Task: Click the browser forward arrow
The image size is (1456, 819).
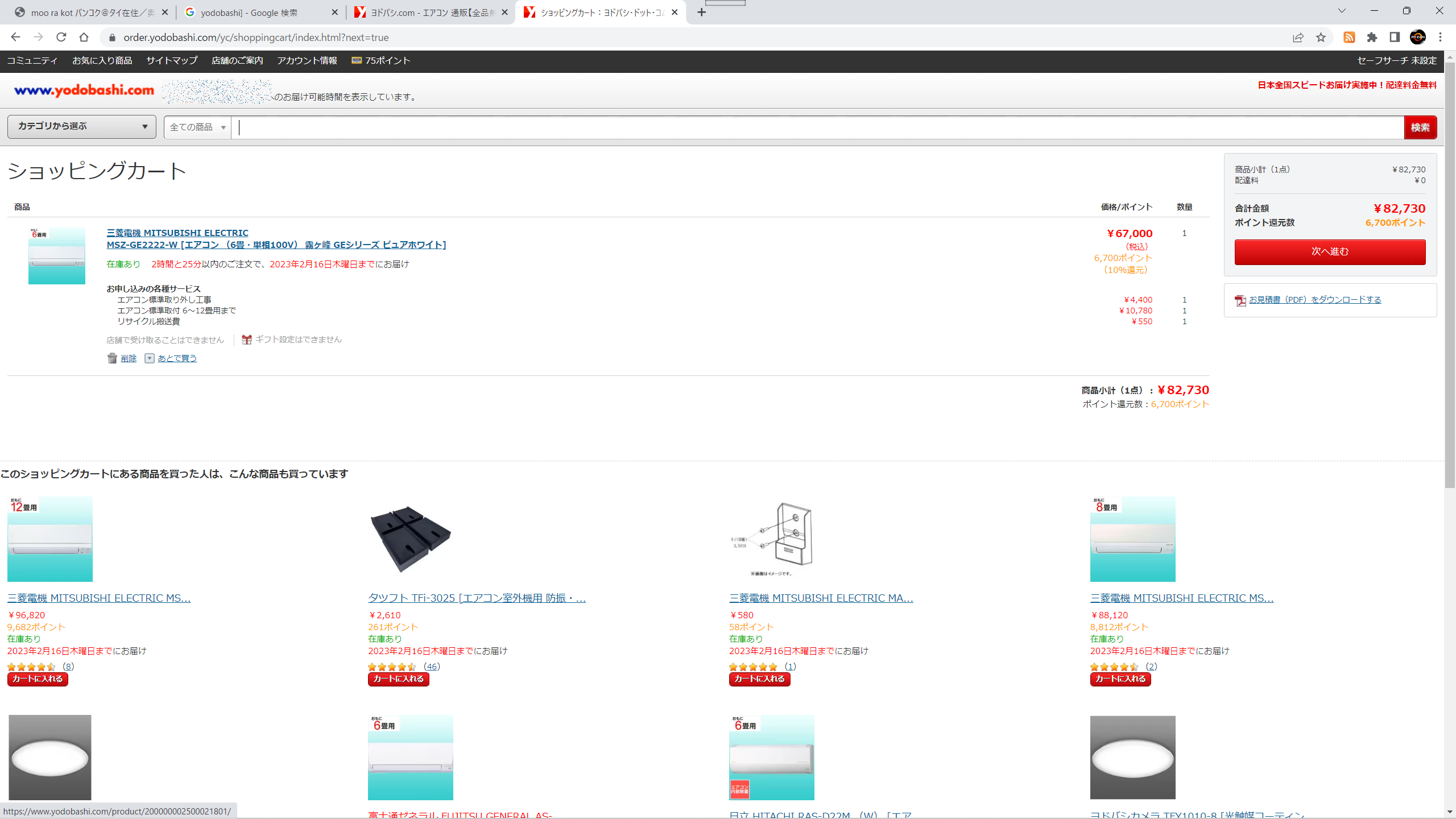Action: coord(38,38)
